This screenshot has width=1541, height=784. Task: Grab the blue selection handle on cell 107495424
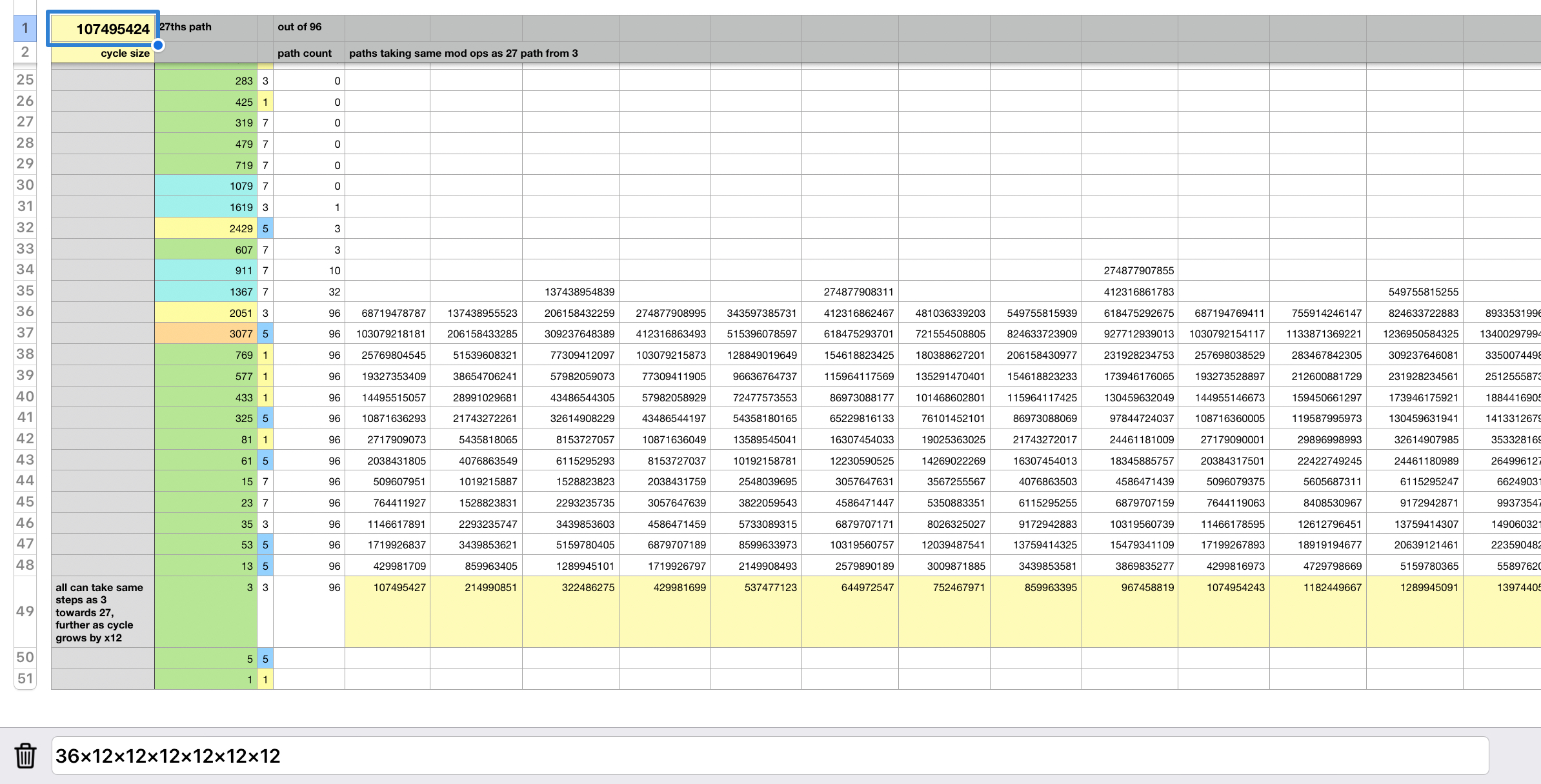tap(158, 45)
